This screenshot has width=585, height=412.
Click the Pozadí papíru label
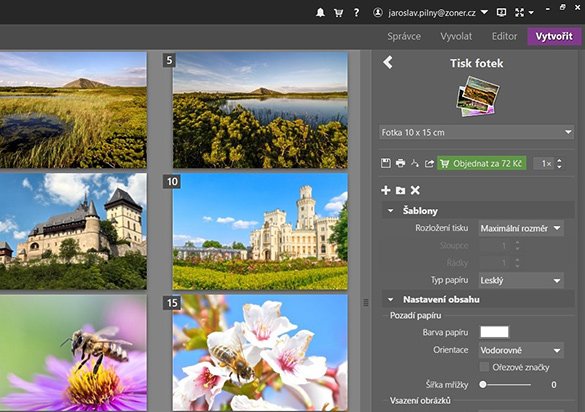[x=415, y=316]
